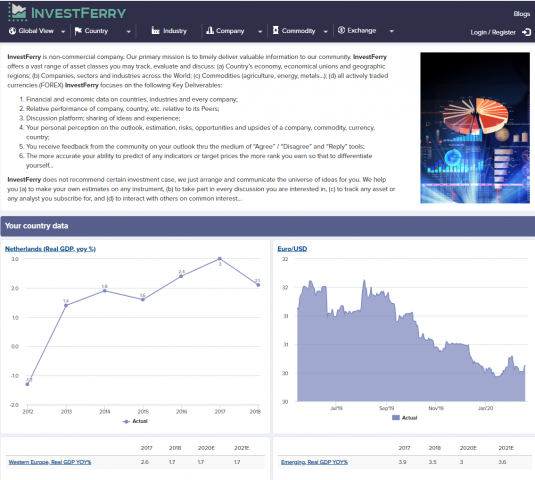Click the financial charts promo image
The width and height of the screenshot is (535, 480).
(475, 128)
